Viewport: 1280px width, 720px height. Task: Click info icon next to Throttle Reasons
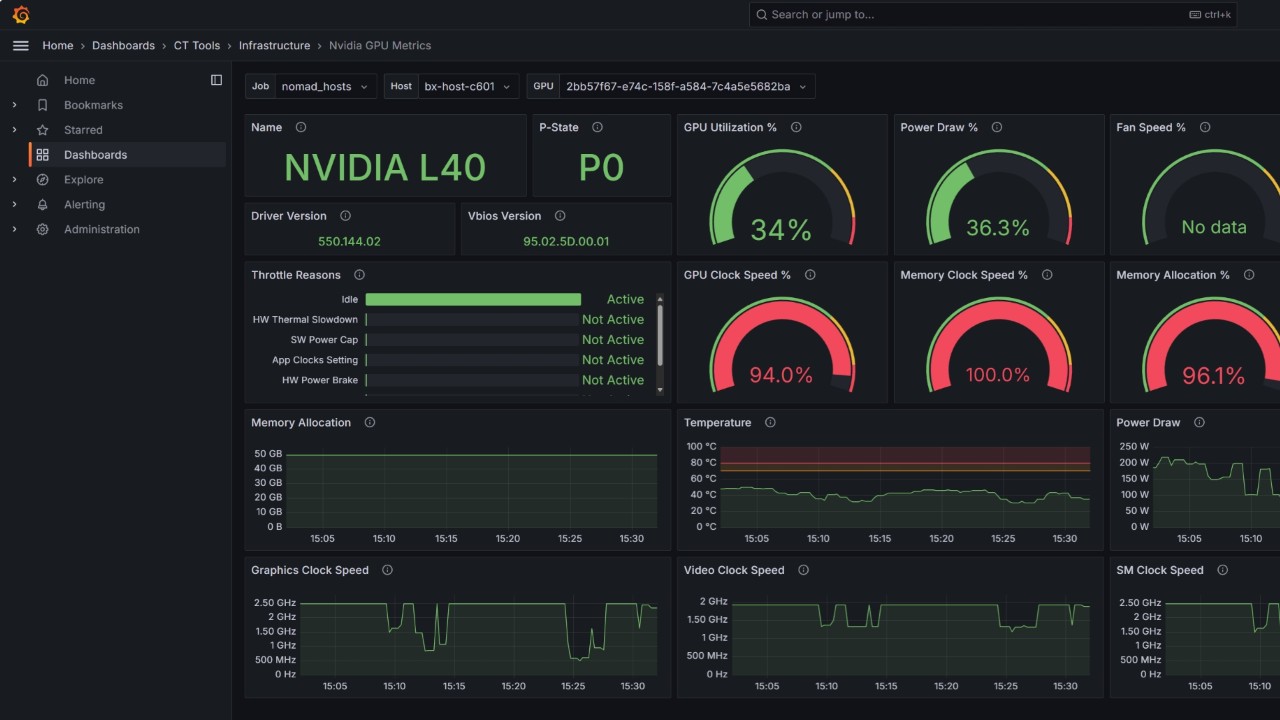[x=359, y=275]
